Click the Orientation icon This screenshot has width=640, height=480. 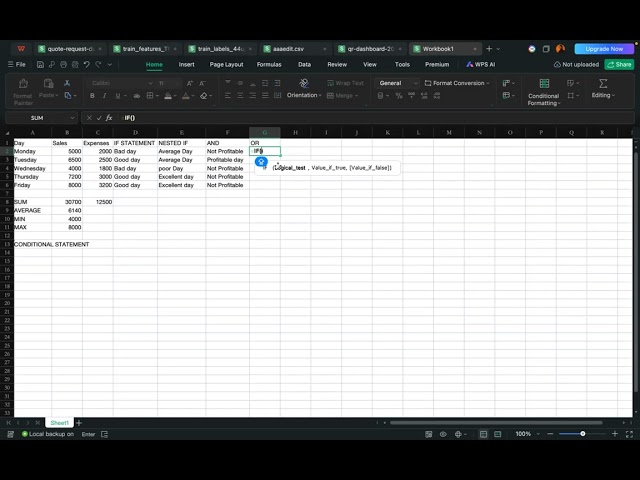(x=304, y=83)
